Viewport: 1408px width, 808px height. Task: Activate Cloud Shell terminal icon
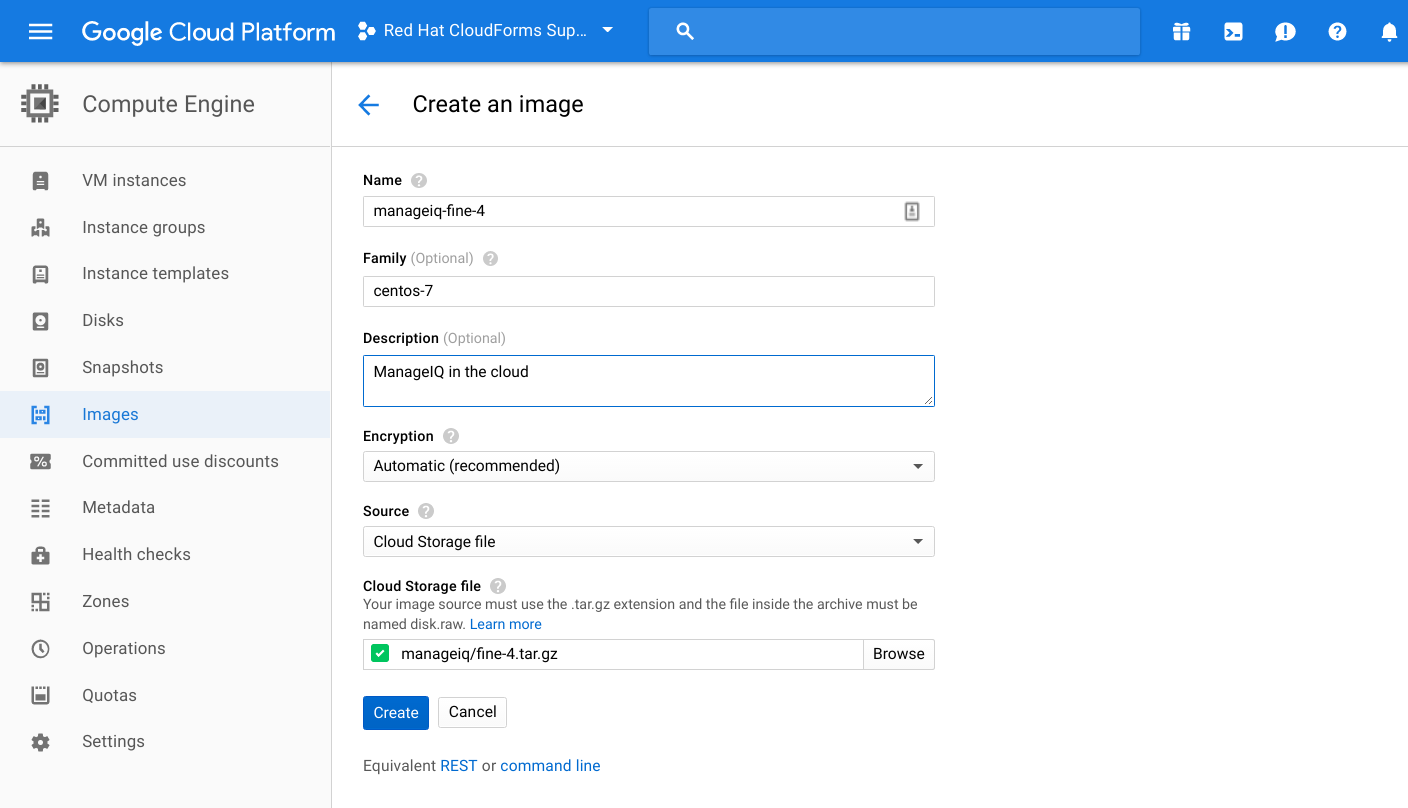(x=1234, y=32)
